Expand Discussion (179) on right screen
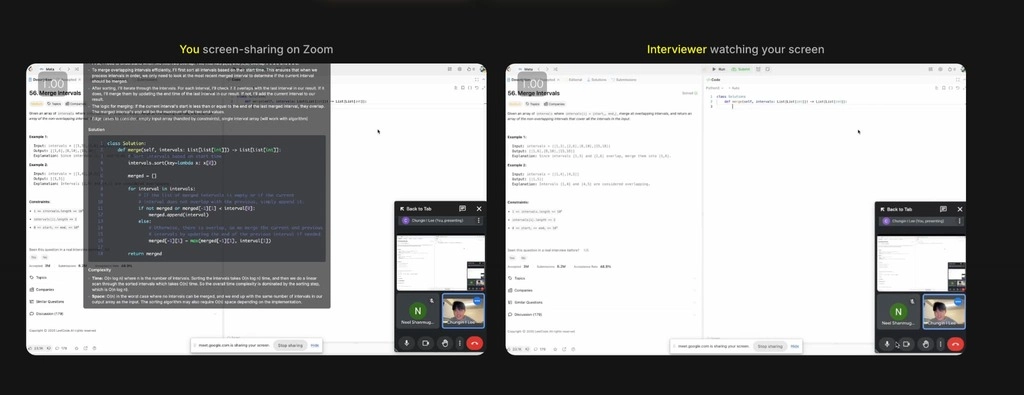Viewport: 1024px width, 395px height. pyautogui.click(x=601, y=314)
